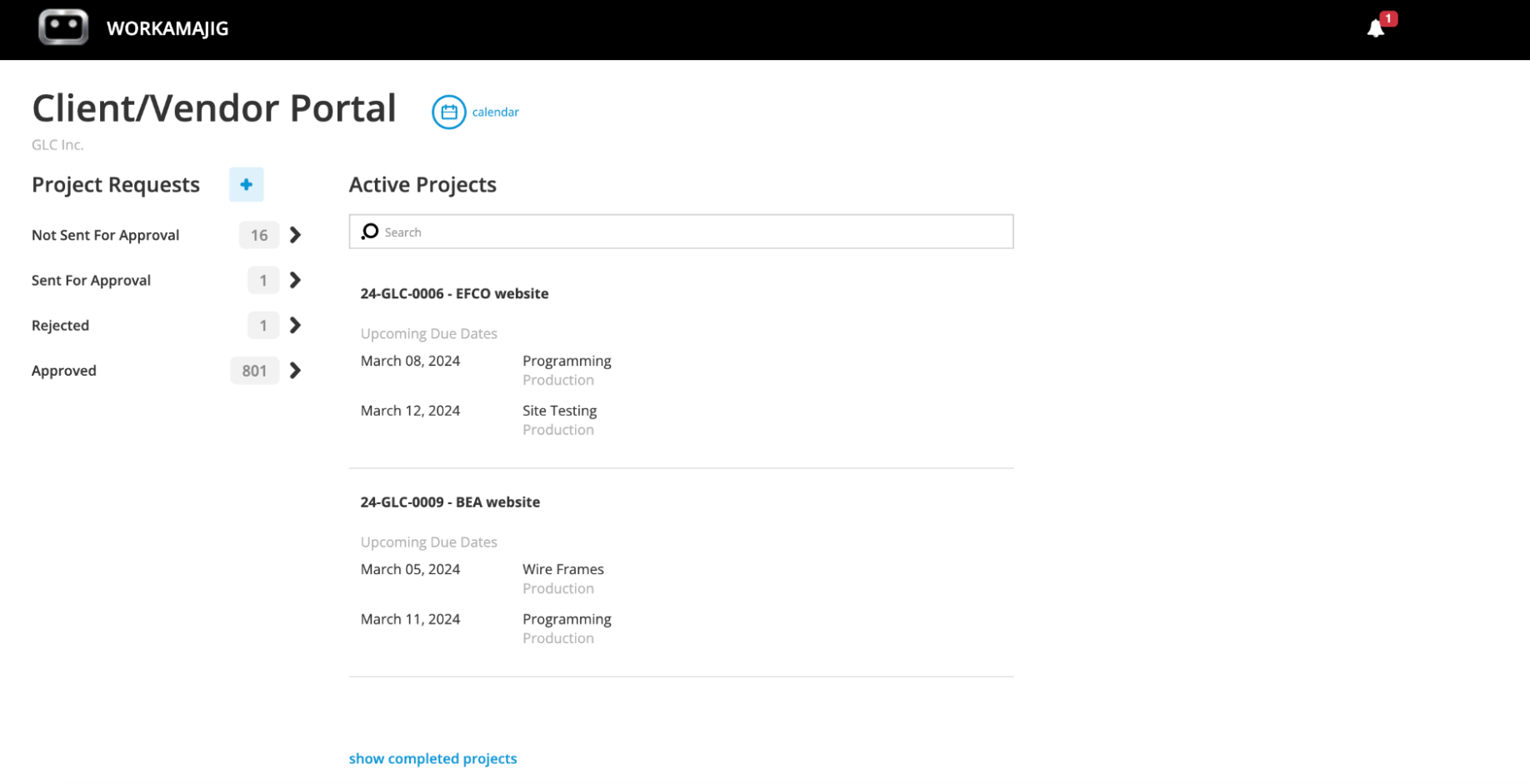Expand the Rejected project requests

pyautogui.click(x=295, y=325)
